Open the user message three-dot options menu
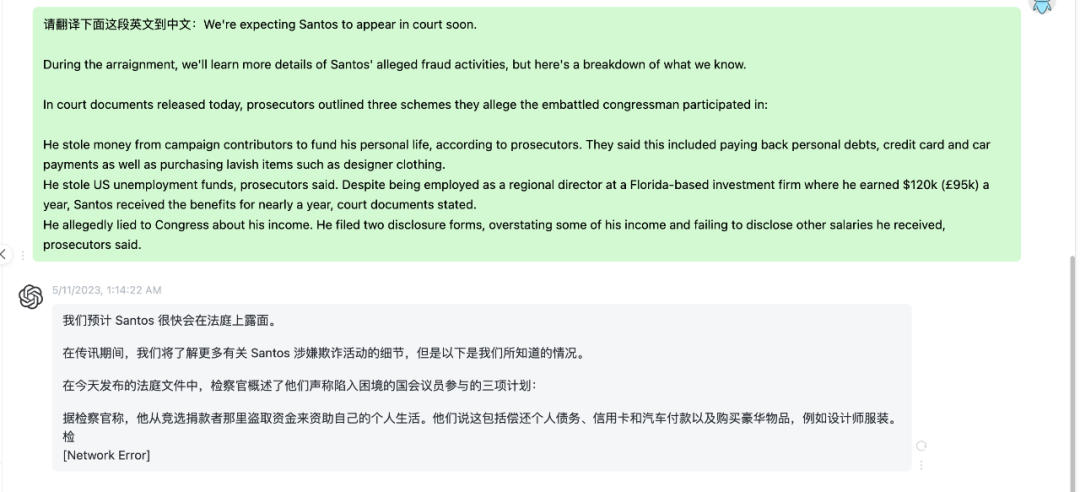This screenshot has width=1080, height=492. click(23, 256)
